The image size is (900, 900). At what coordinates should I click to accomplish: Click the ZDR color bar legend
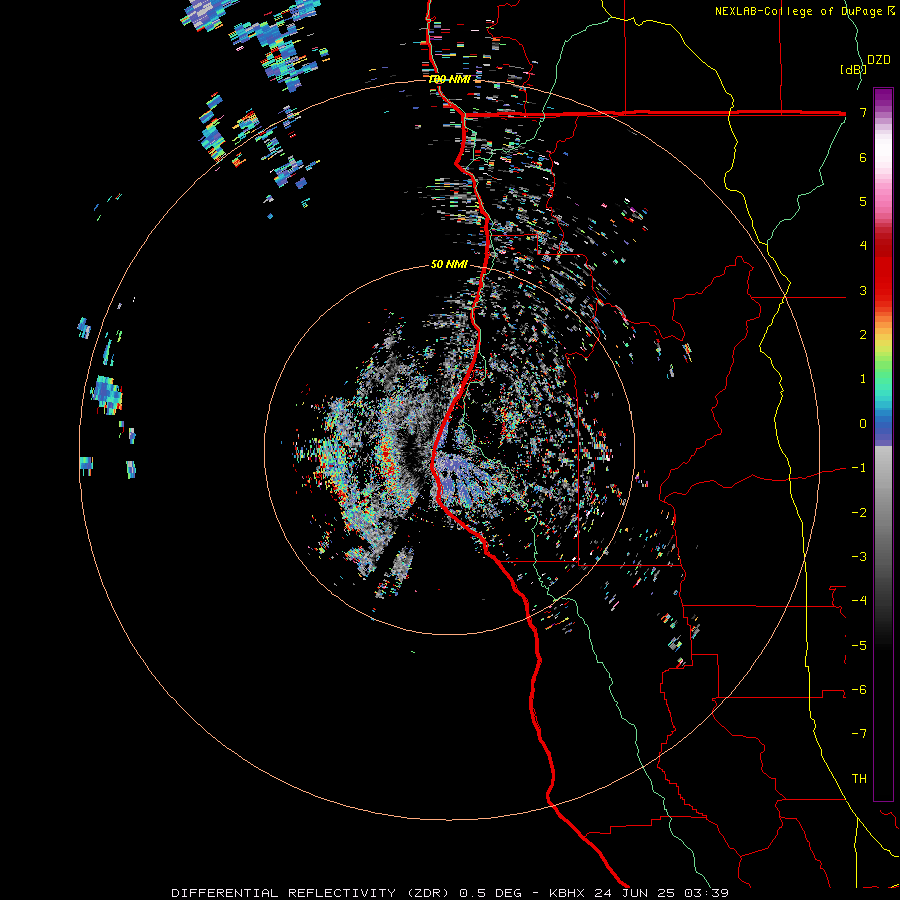click(883, 444)
